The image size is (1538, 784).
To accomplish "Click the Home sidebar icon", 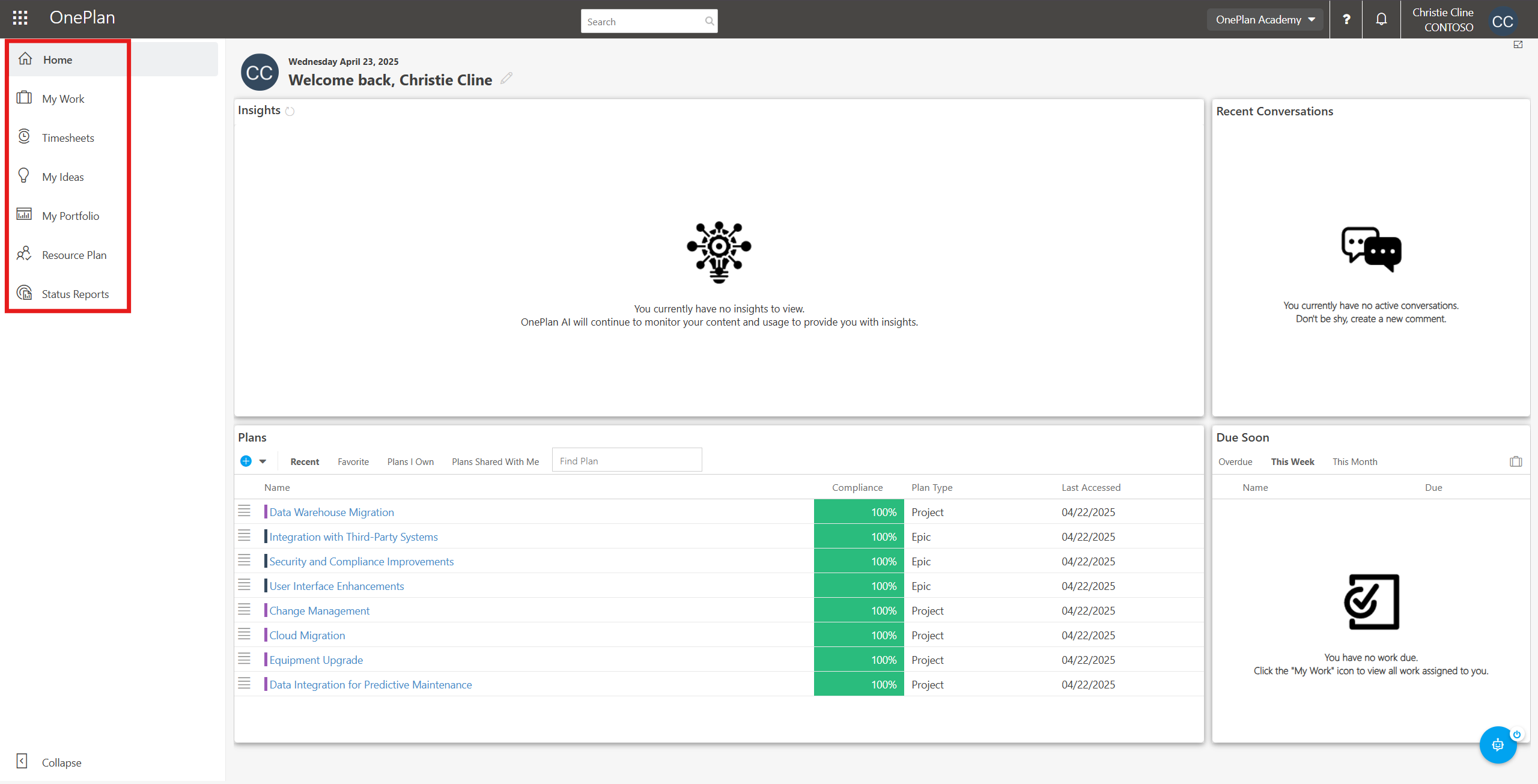I will point(25,59).
